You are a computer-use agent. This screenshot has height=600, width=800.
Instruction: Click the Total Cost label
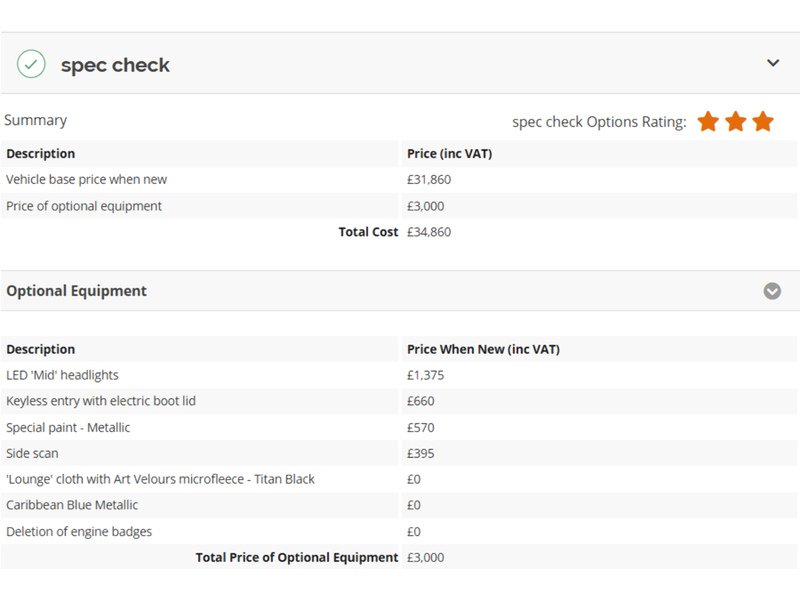368,232
